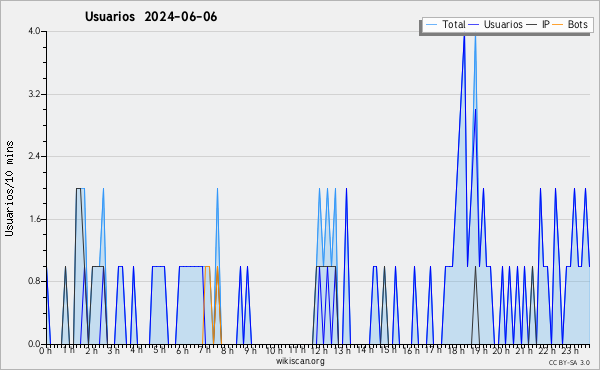Click the x-axis label '14 h'
This screenshot has height=370, width=600.
point(365,350)
